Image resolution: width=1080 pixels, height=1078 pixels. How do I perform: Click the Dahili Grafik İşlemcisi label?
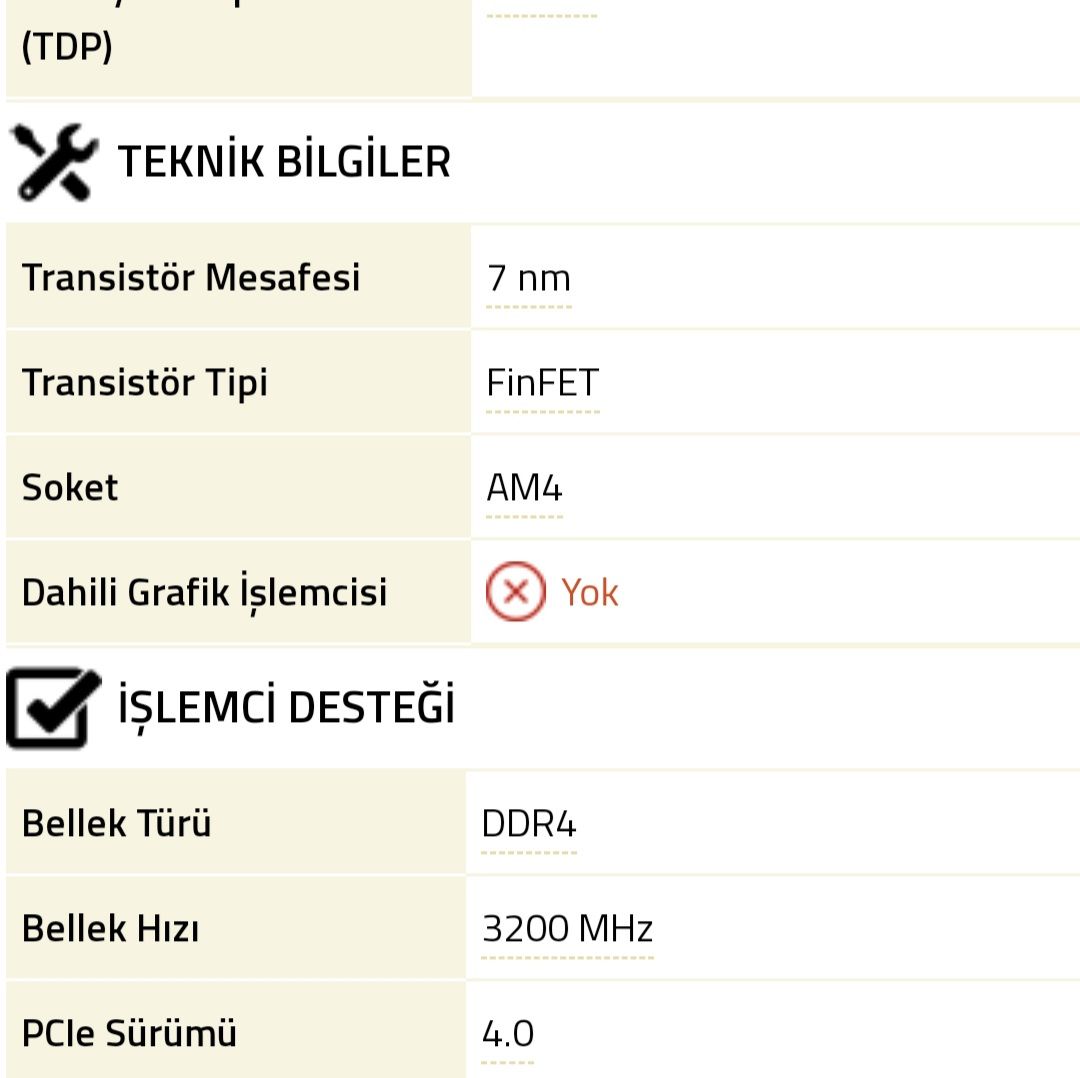(x=204, y=593)
